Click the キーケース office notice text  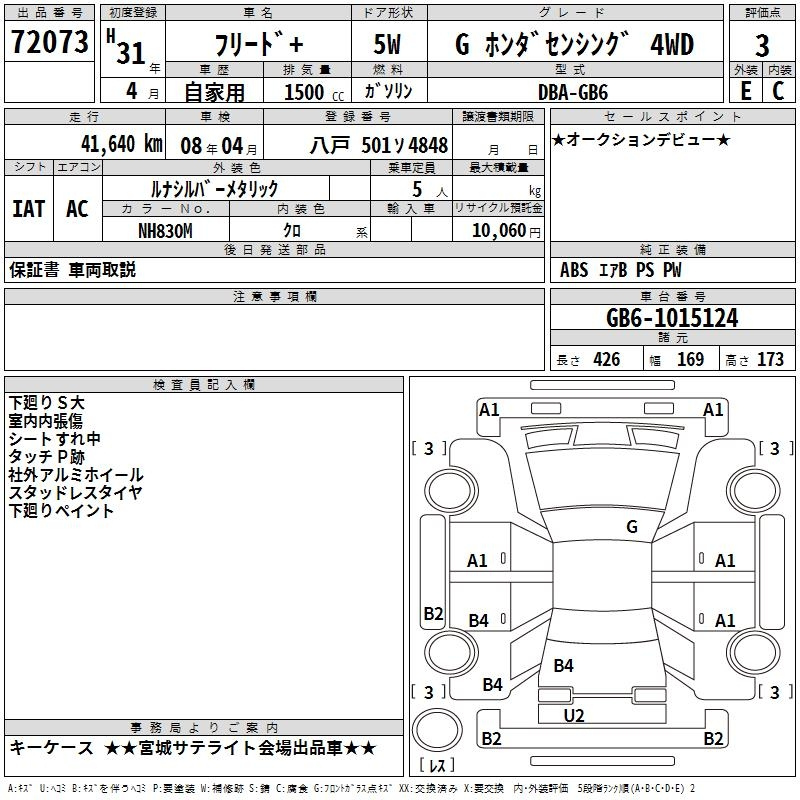(x=193, y=748)
